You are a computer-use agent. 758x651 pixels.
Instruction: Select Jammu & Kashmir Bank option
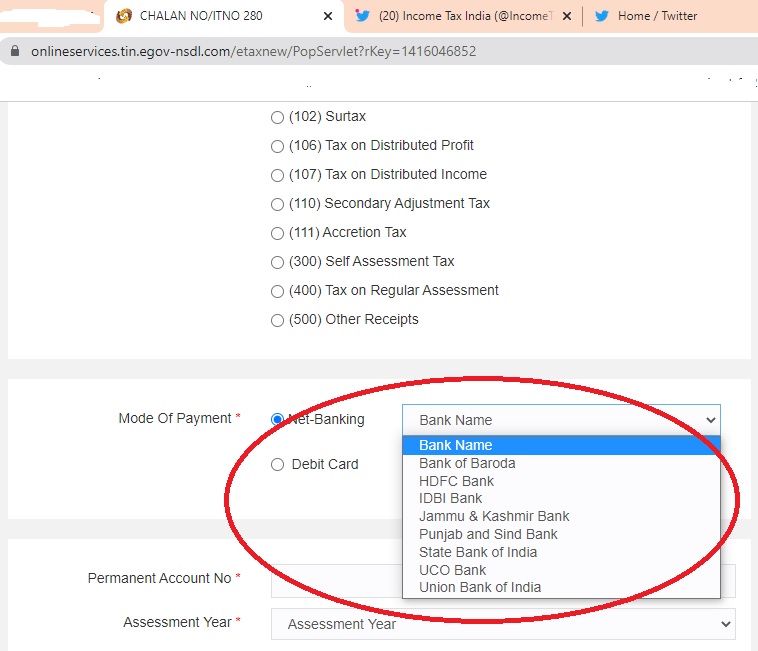(x=561, y=516)
